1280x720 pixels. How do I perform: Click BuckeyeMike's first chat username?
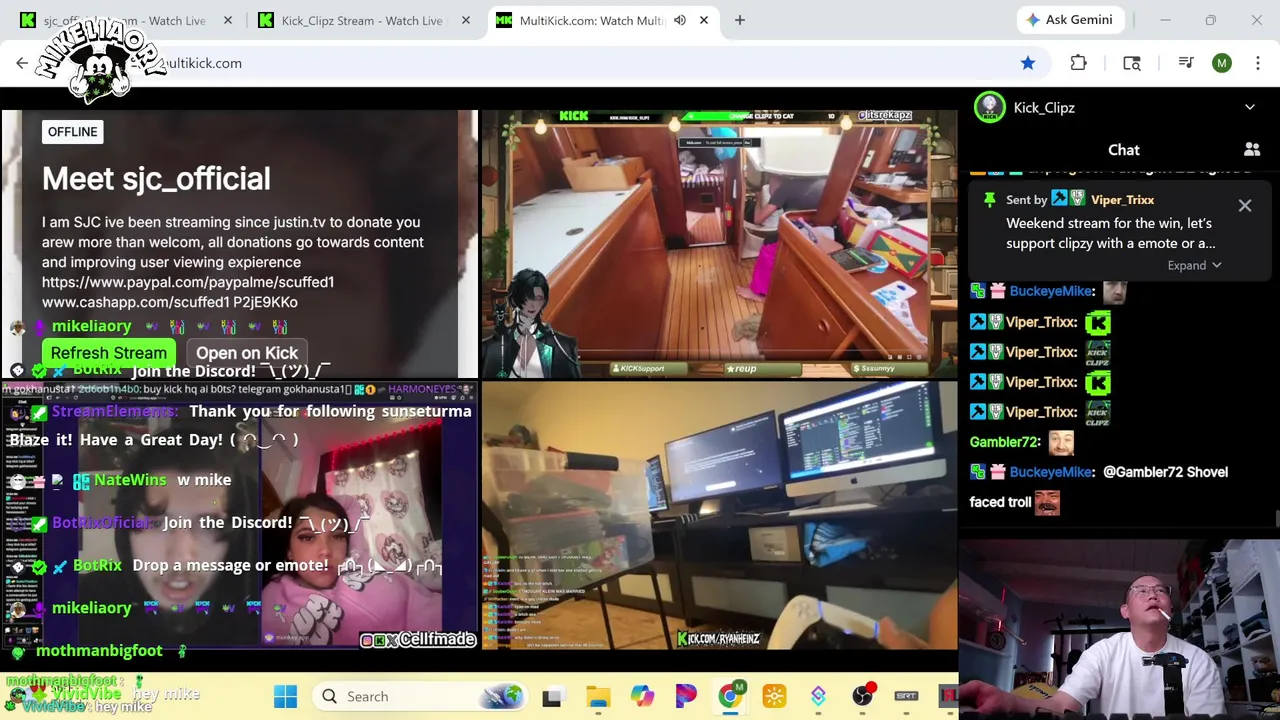[1051, 291]
